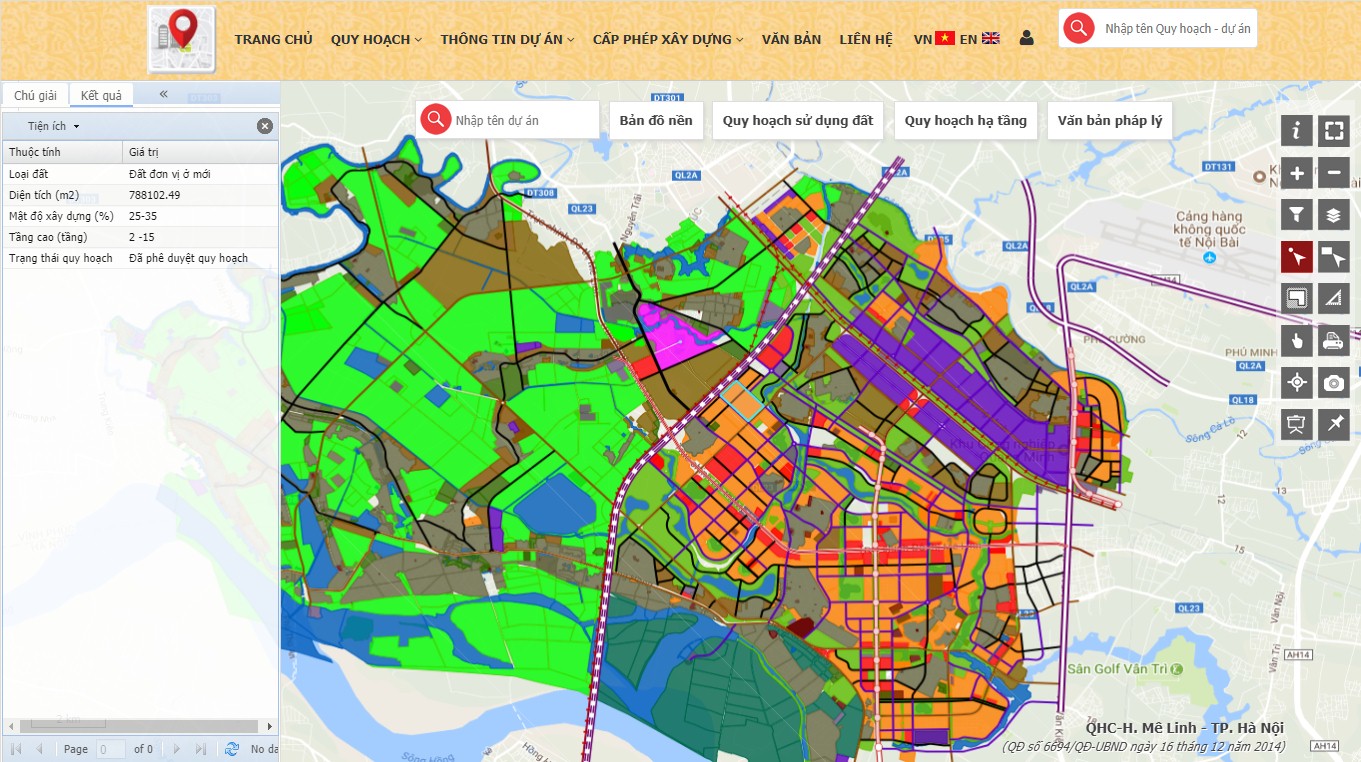The height and width of the screenshot is (762, 1361).
Task: Select the point selection pointer tool
Action: point(1297,257)
